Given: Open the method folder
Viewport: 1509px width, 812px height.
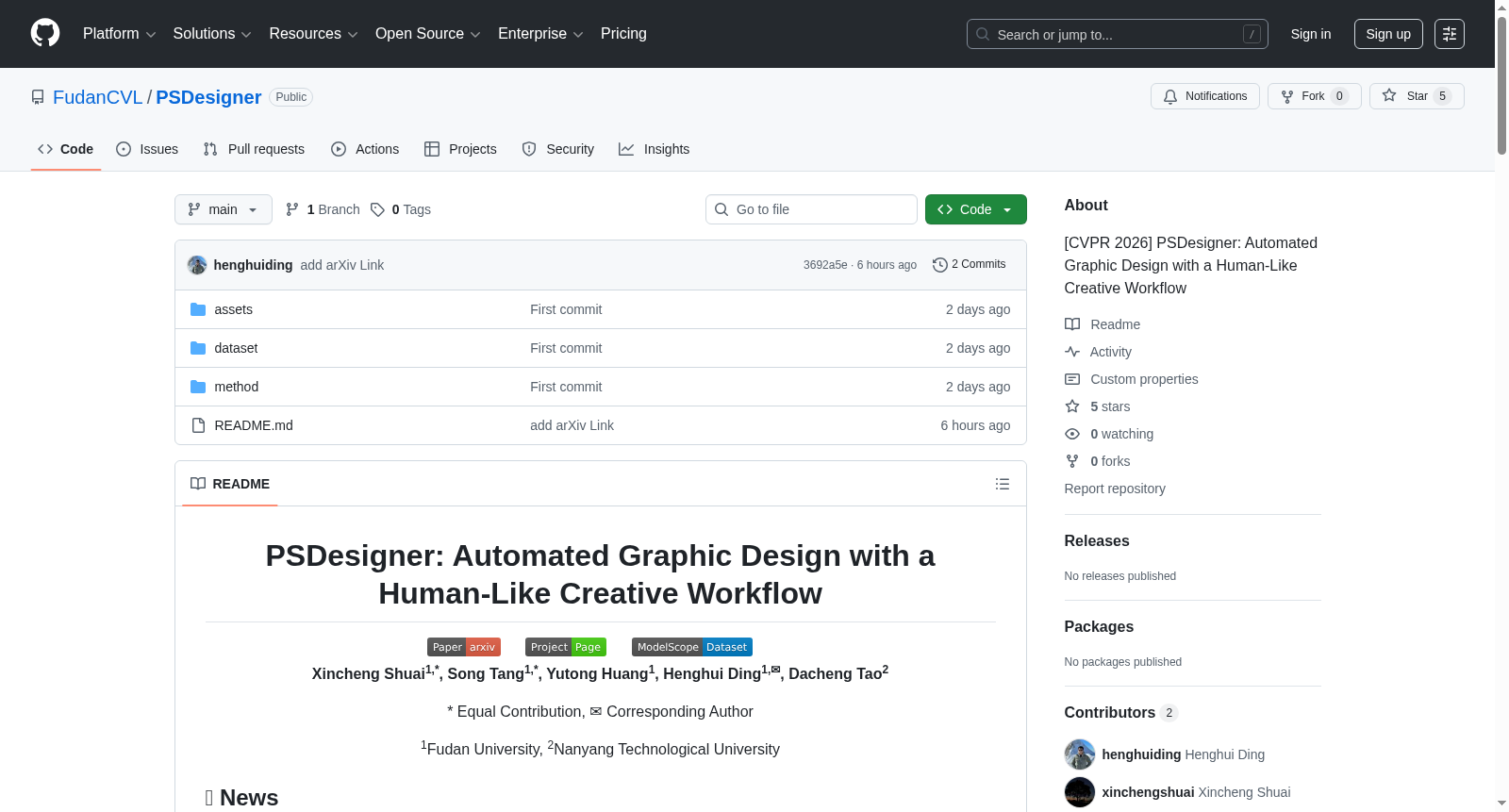Looking at the screenshot, I should [236, 387].
